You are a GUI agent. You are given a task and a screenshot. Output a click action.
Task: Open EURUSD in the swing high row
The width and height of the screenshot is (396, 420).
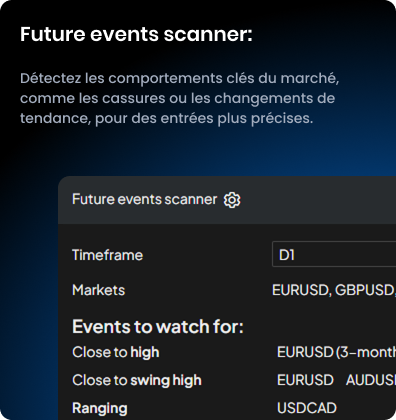(305, 380)
